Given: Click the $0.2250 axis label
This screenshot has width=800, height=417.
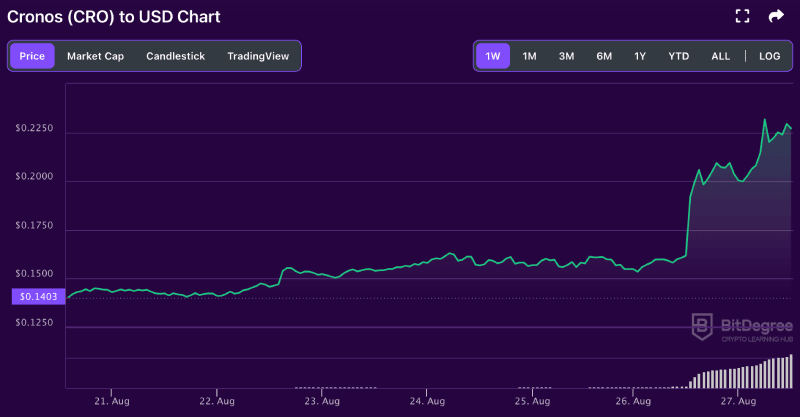Looking at the screenshot, I should coord(34,128).
